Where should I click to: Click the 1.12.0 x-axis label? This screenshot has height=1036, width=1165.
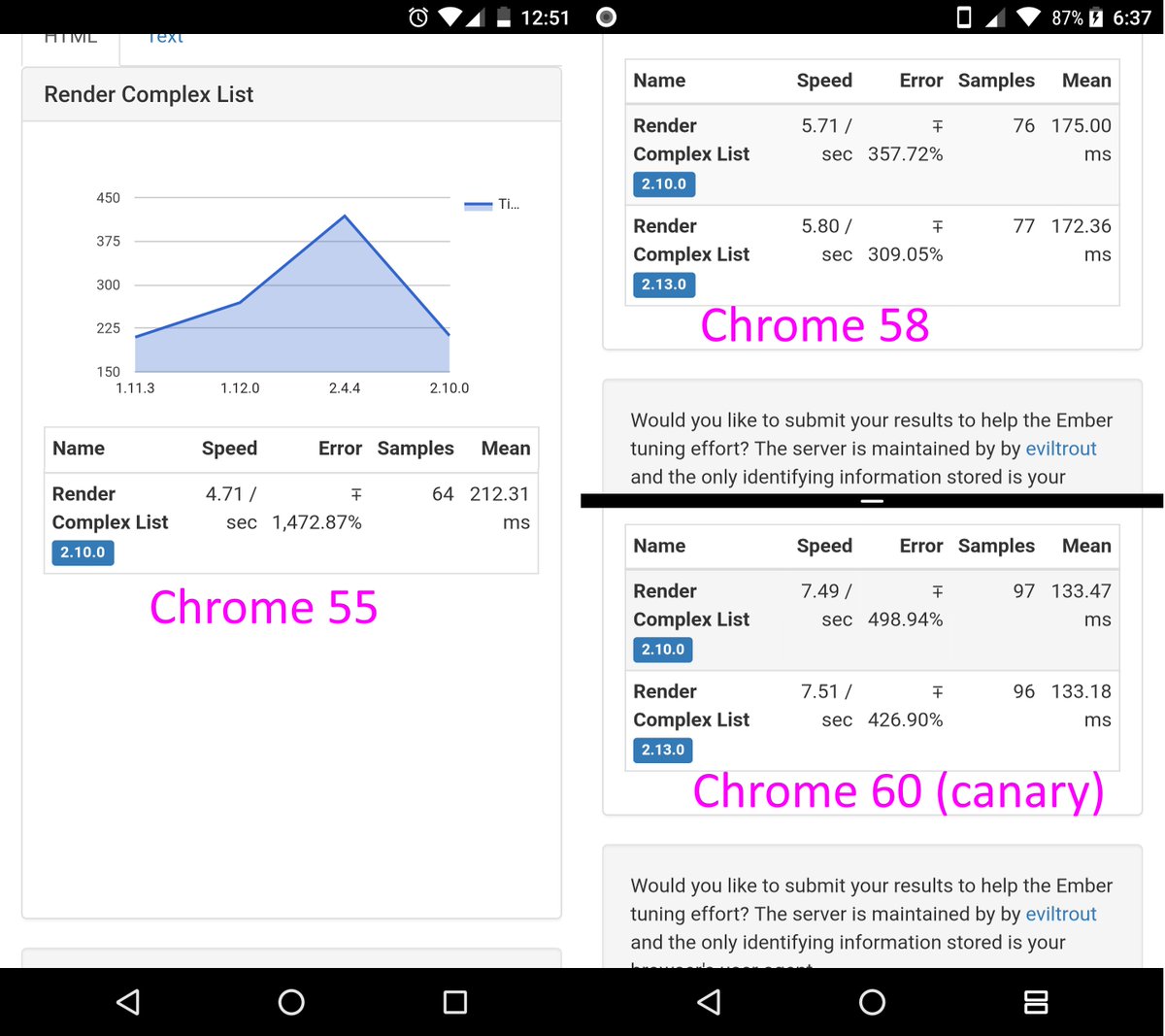pyautogui.click(x=240, y=388)
